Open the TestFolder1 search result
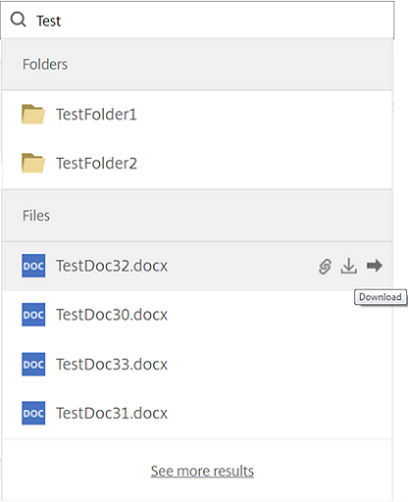Viewport: 408px width, 502px height. [x=197, y=114]
